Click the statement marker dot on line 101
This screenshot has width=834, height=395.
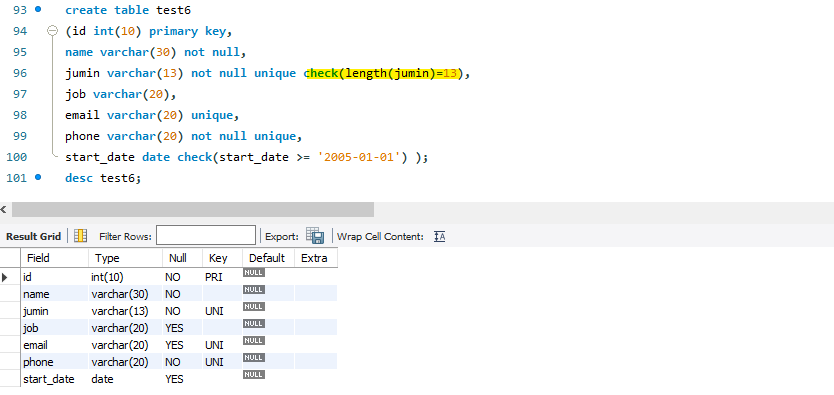coord(38,177)
